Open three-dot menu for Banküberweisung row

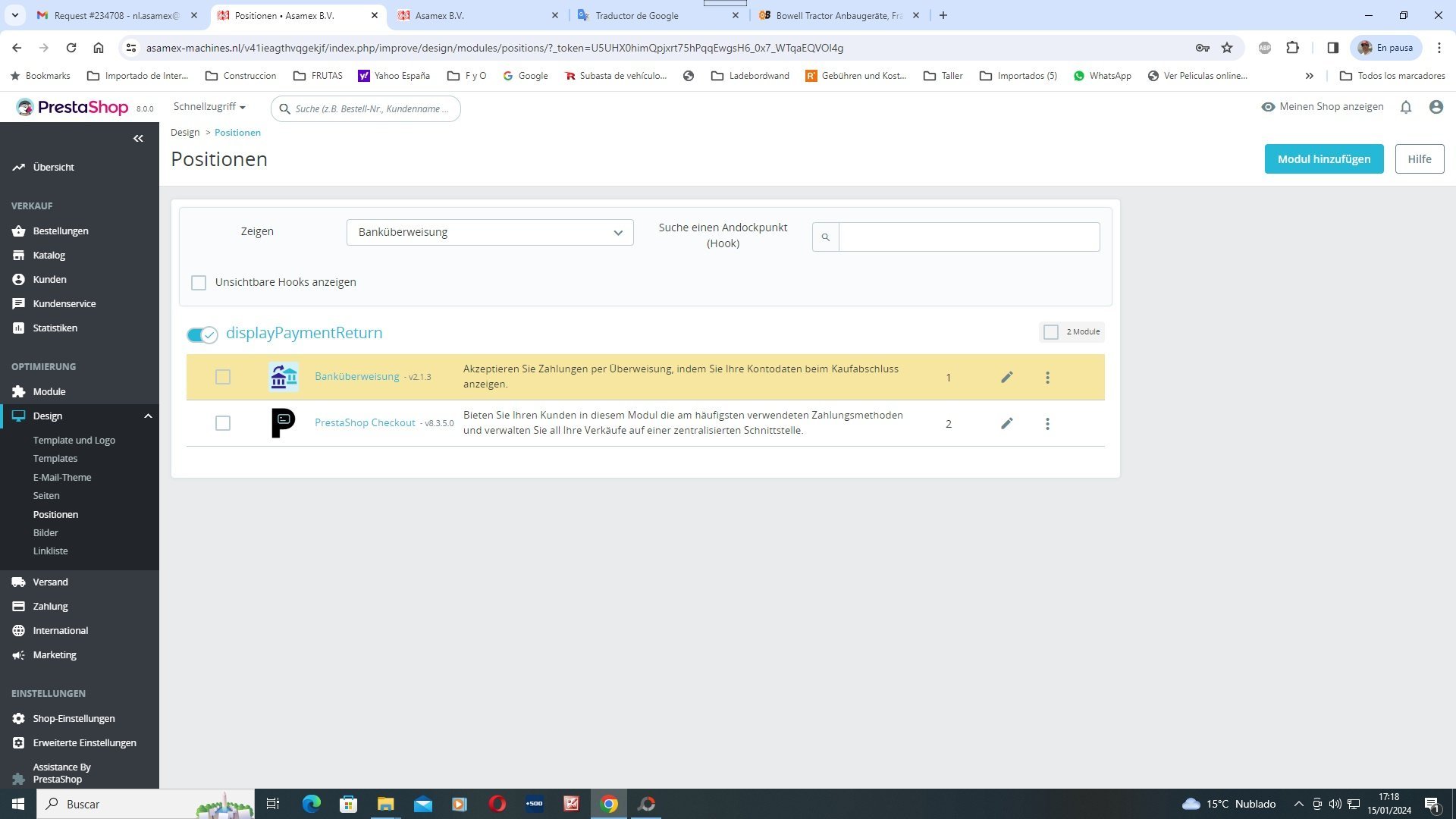coord(1047,377)
